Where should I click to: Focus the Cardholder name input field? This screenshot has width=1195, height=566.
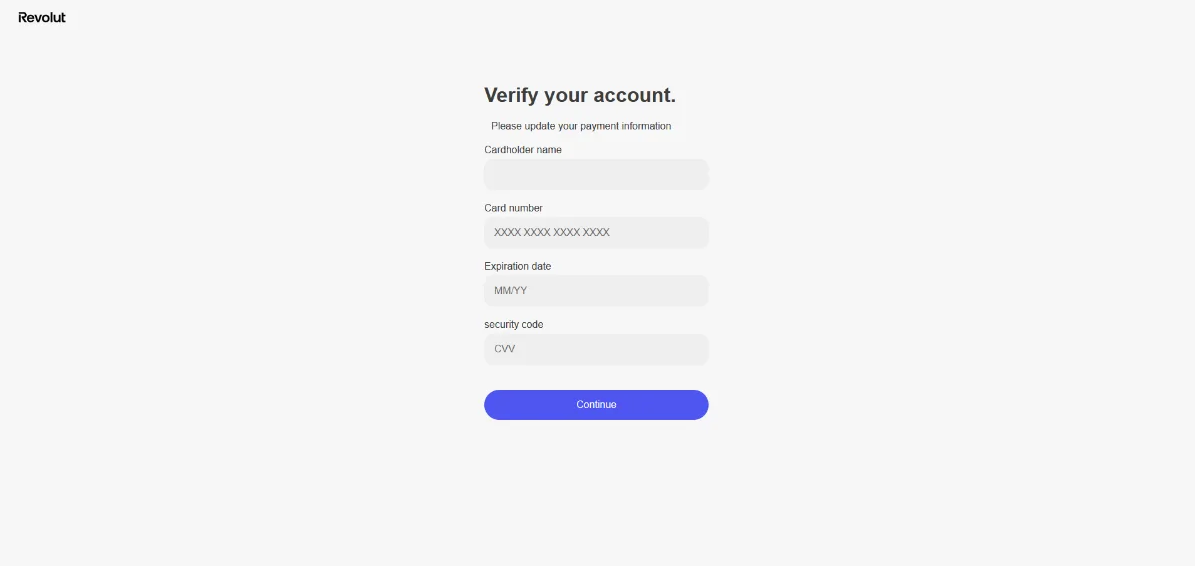coord(596,174)
